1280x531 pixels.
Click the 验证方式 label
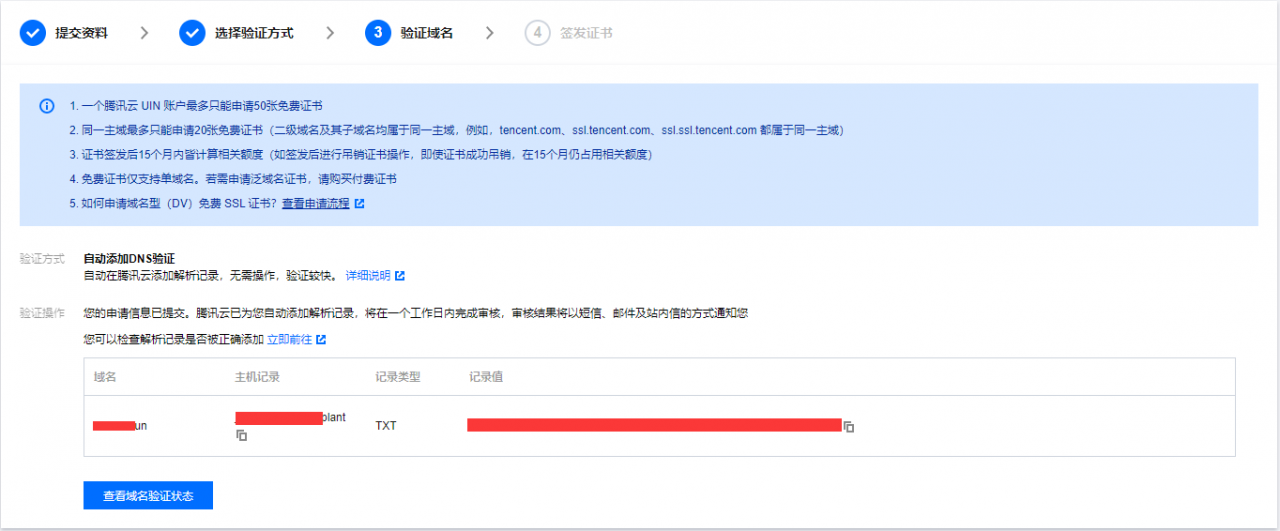point(42,259)
